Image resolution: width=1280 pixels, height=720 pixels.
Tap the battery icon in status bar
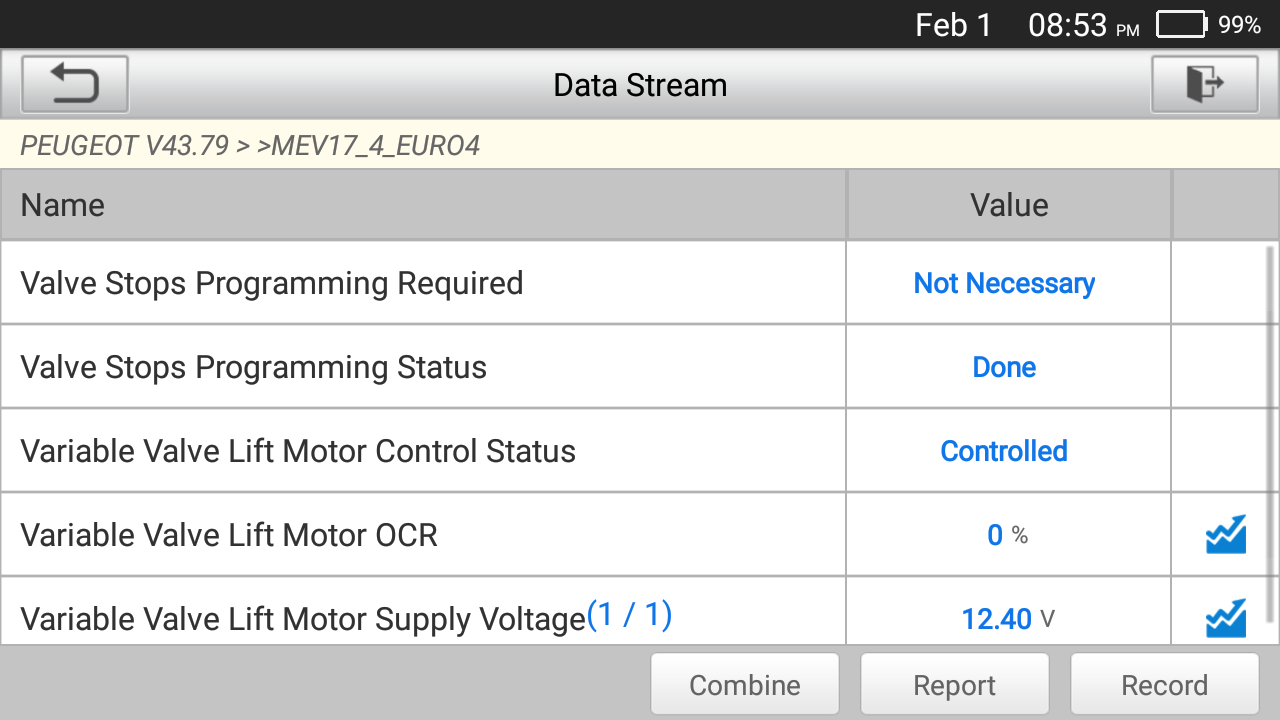(1182, 25)
